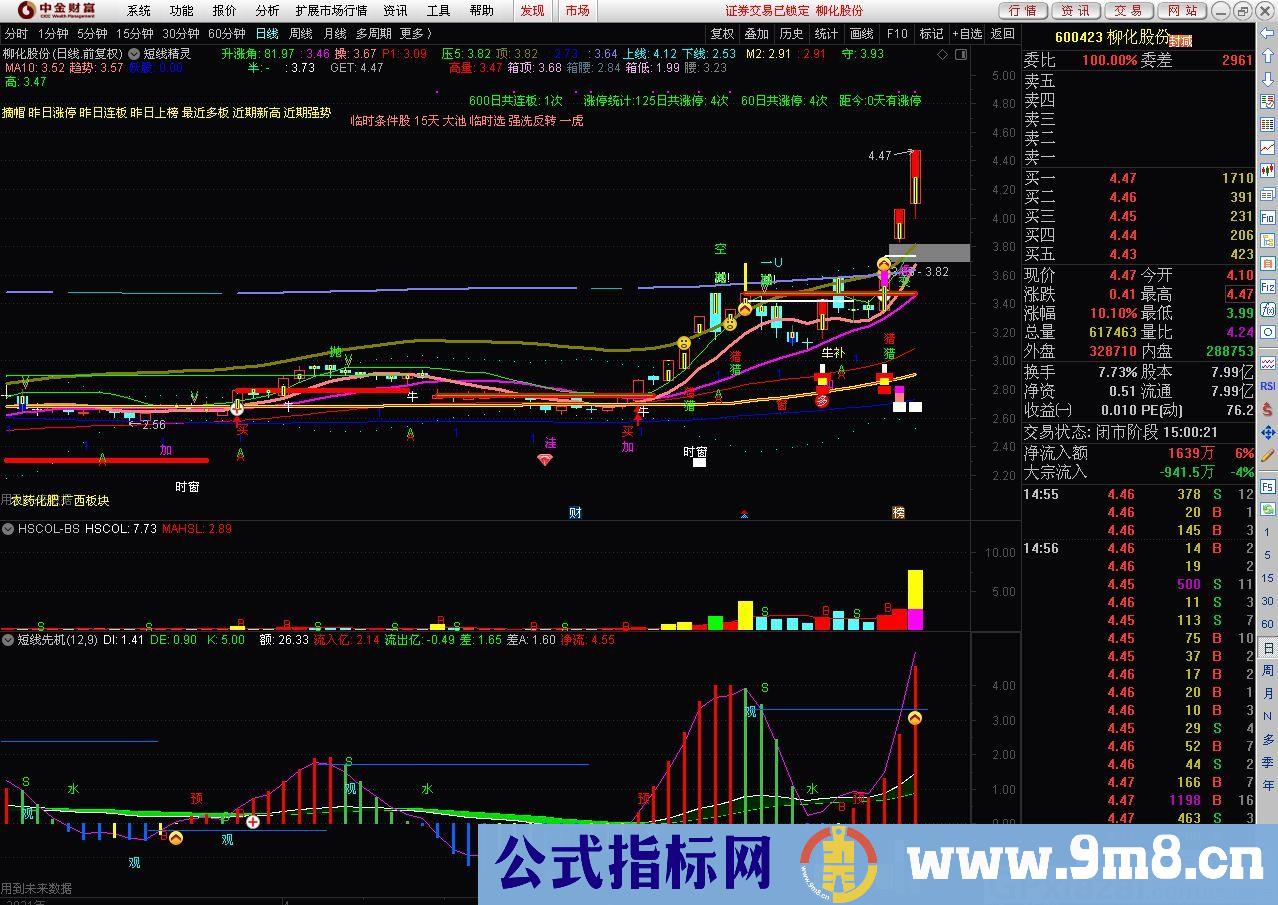Click the 返回 button
Screen dimensions: 1278x905
[x=1002, y=33]
